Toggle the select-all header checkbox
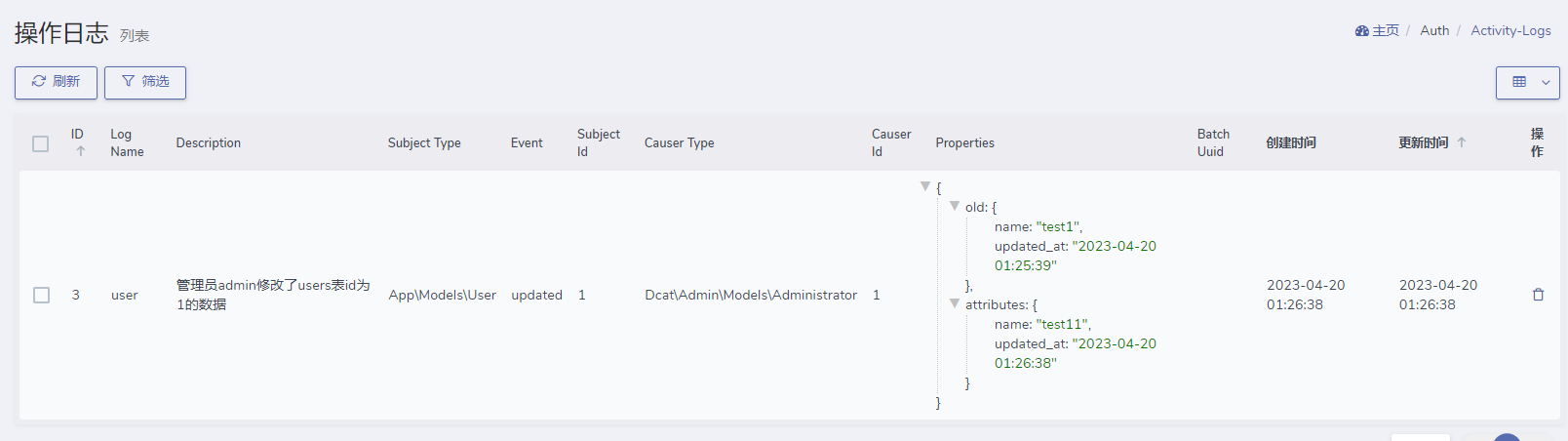This screenshot has height=441, width=1568. click(40, 143)
